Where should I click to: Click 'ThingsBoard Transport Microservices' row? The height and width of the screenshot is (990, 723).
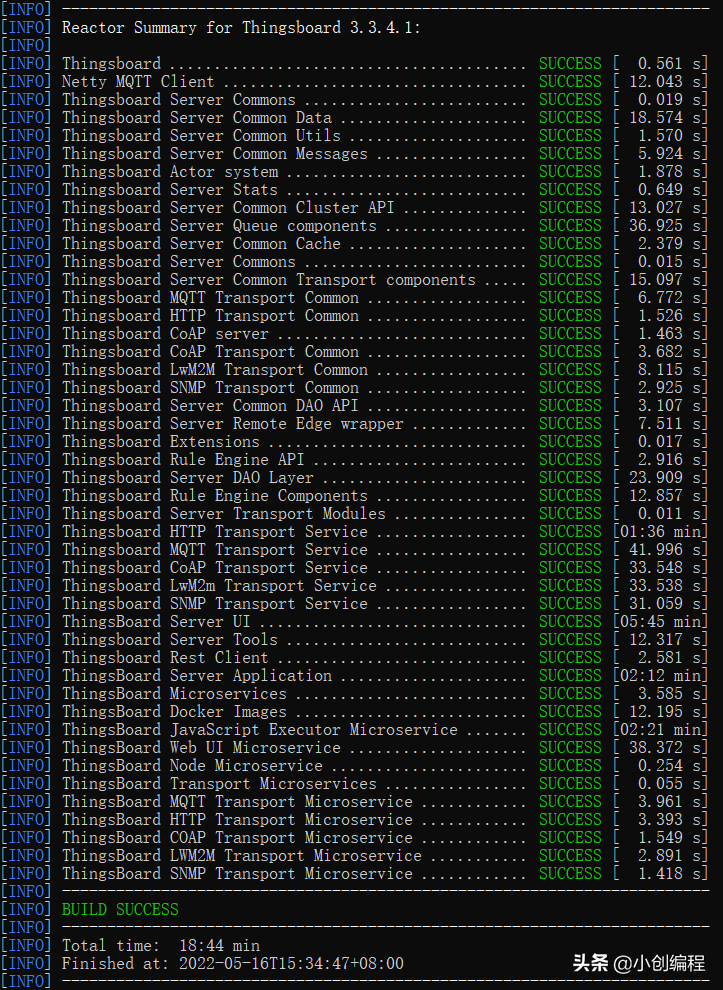tap(354, 784)
